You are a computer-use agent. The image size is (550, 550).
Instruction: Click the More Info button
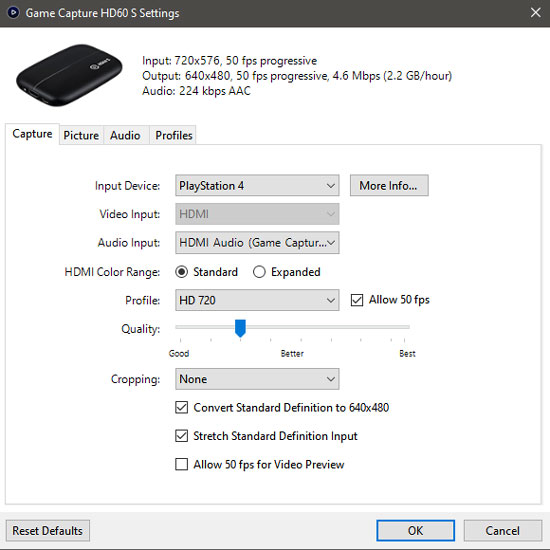coord(389,186)
